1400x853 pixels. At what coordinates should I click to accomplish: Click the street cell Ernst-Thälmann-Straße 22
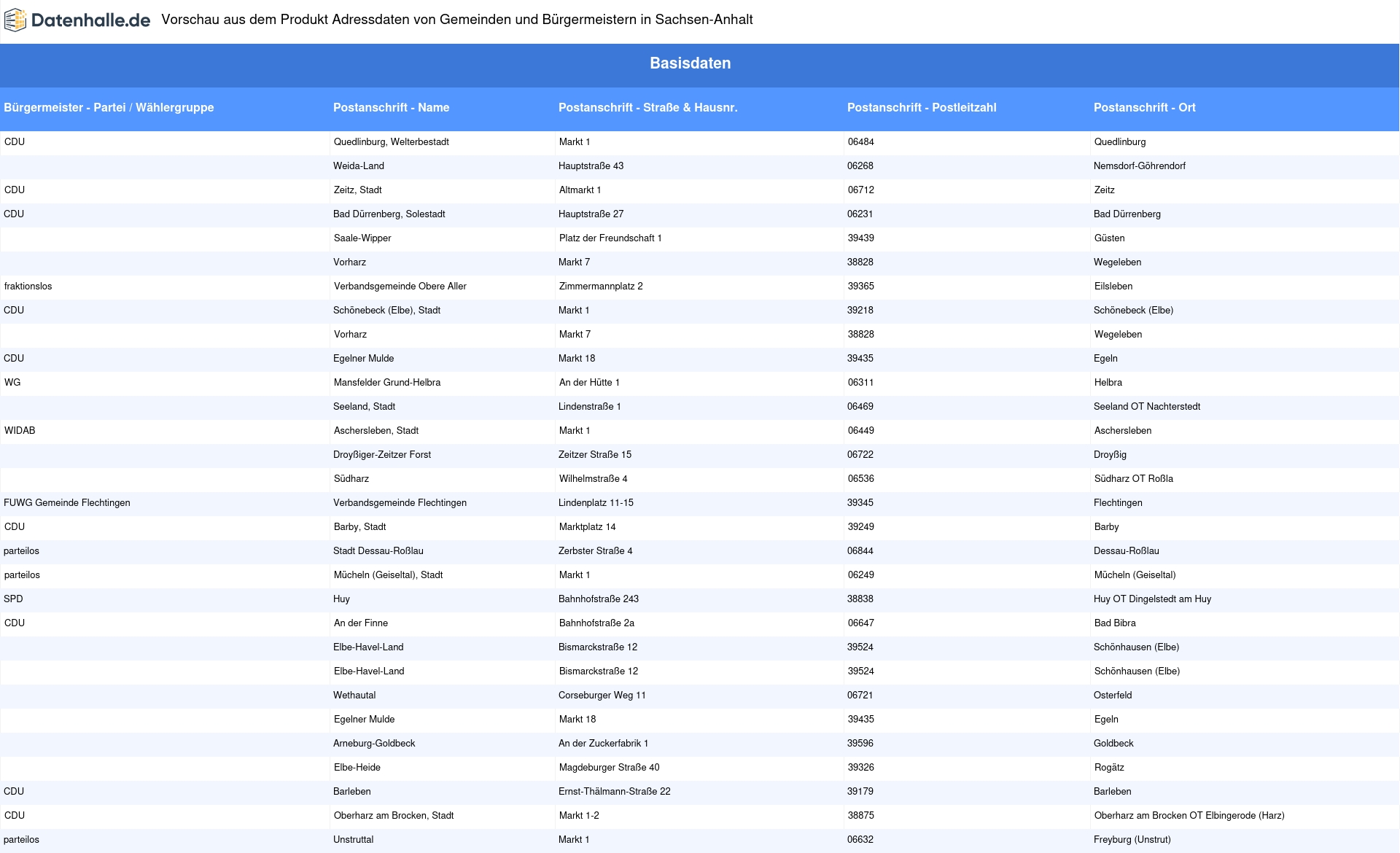(x=614, y=792)
